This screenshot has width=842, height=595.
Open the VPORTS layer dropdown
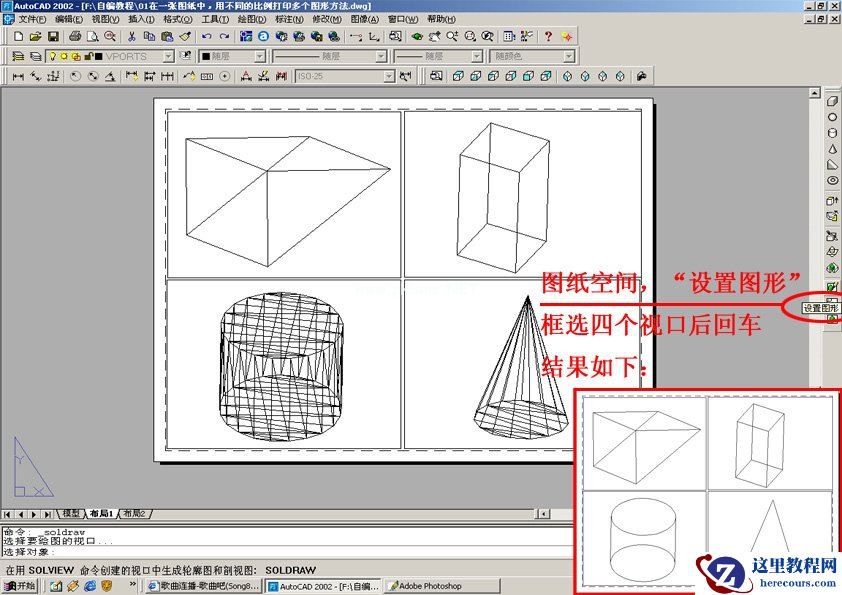(x=169, y=56)
